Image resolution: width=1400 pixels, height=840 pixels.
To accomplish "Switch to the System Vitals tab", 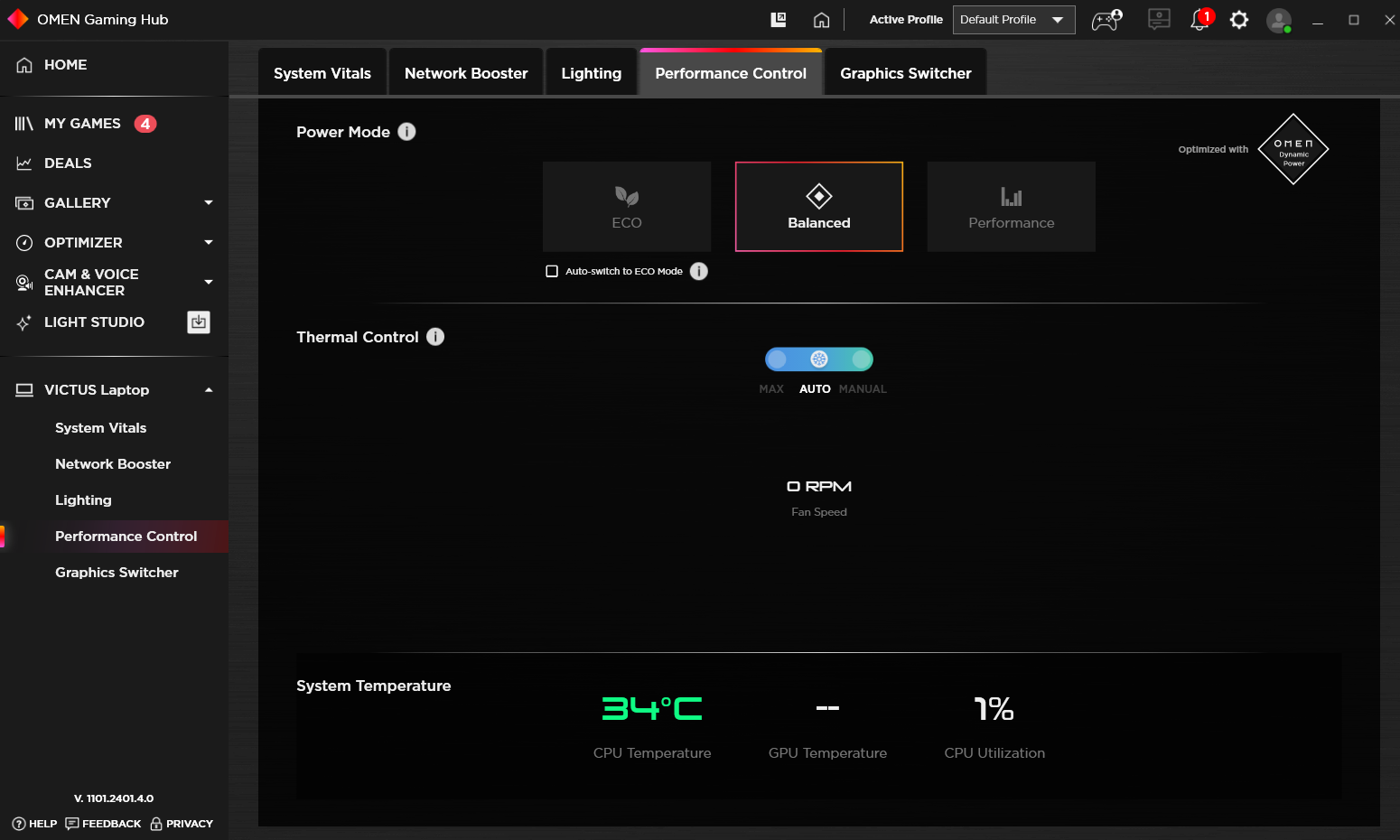I will click(x=322, y=73).
